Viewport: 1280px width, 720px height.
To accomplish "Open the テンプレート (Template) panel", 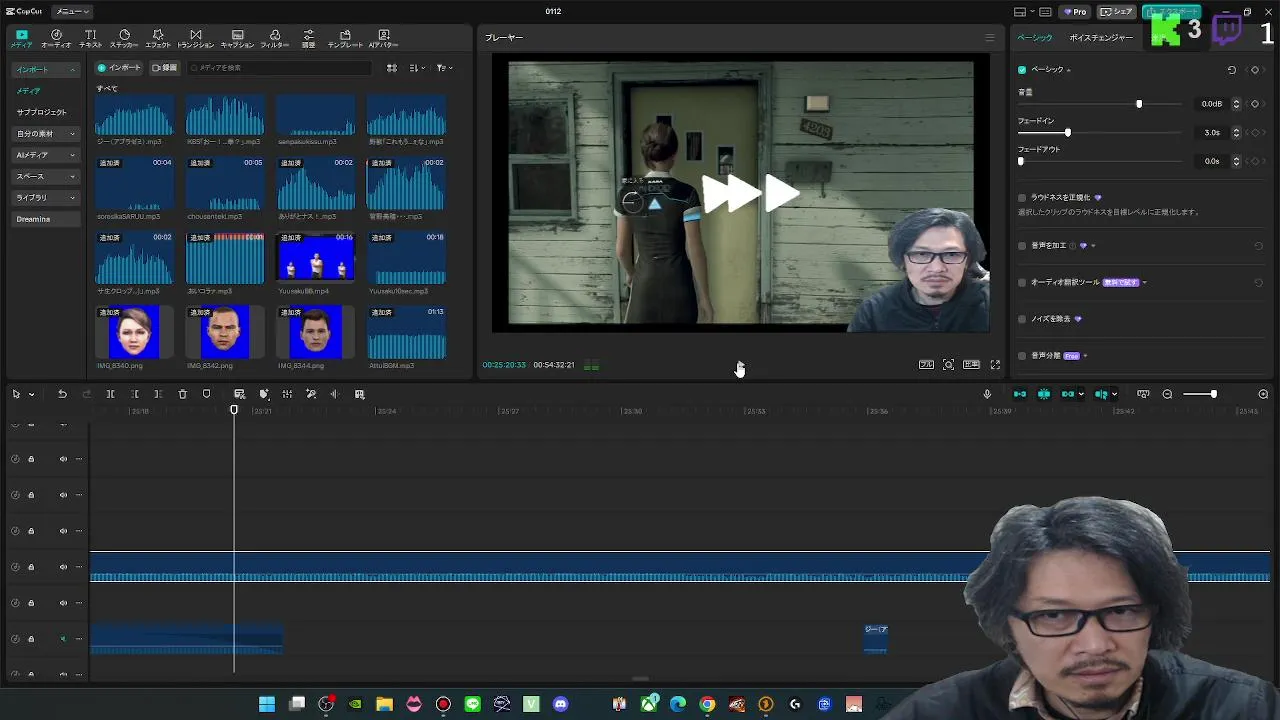I will pos(345,39).
